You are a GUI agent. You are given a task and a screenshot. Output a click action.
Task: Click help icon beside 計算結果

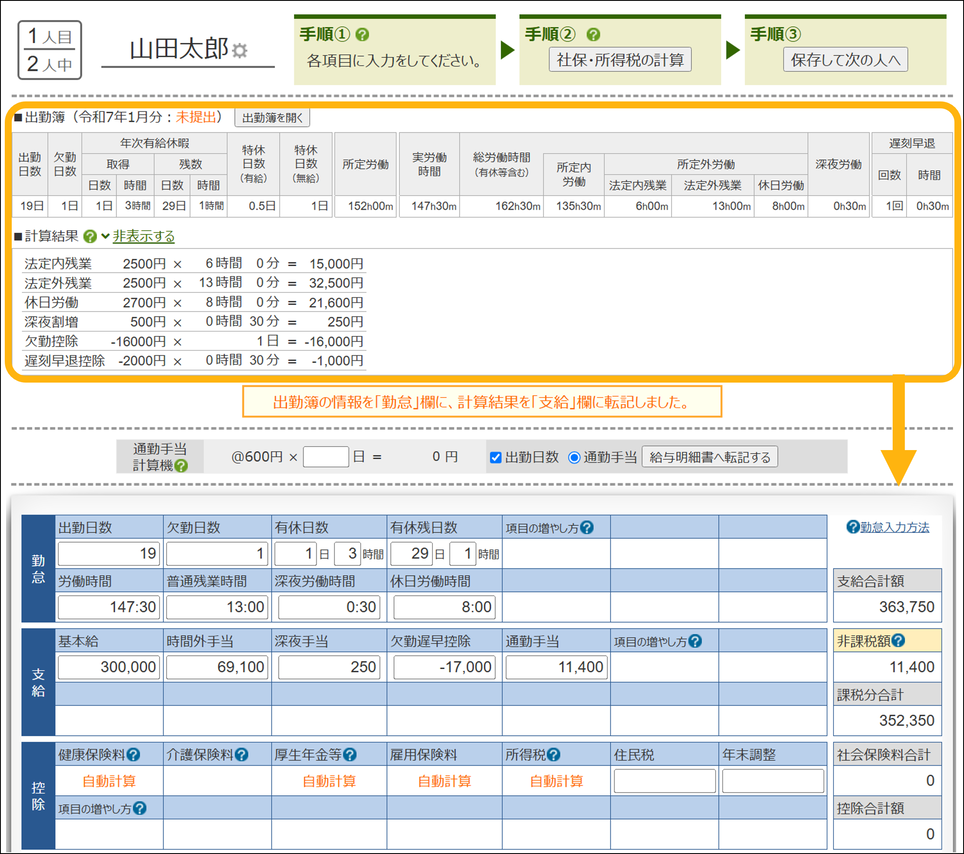click(90, 237)
